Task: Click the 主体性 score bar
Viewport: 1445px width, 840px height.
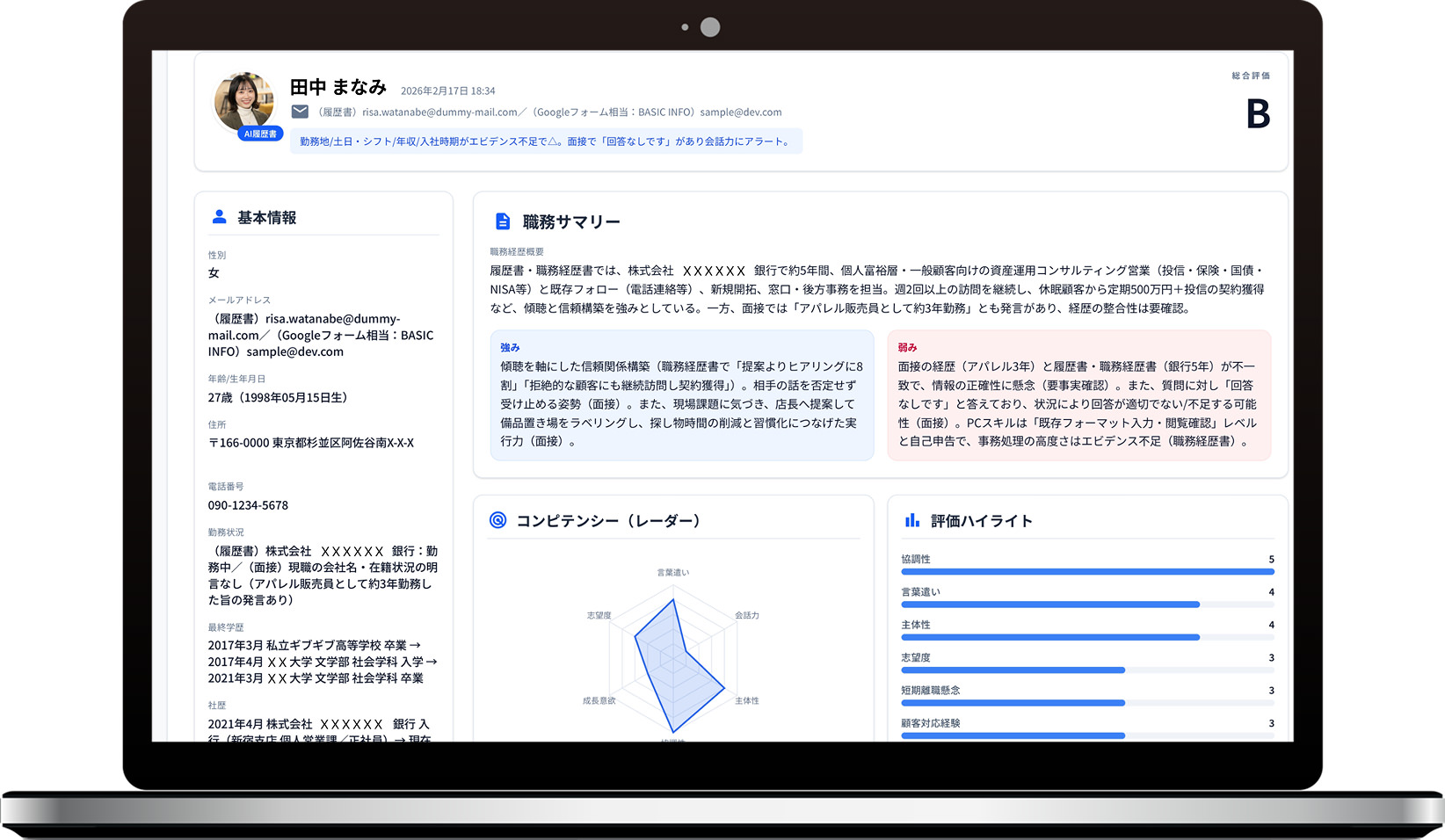Action: coord(1086,637)
